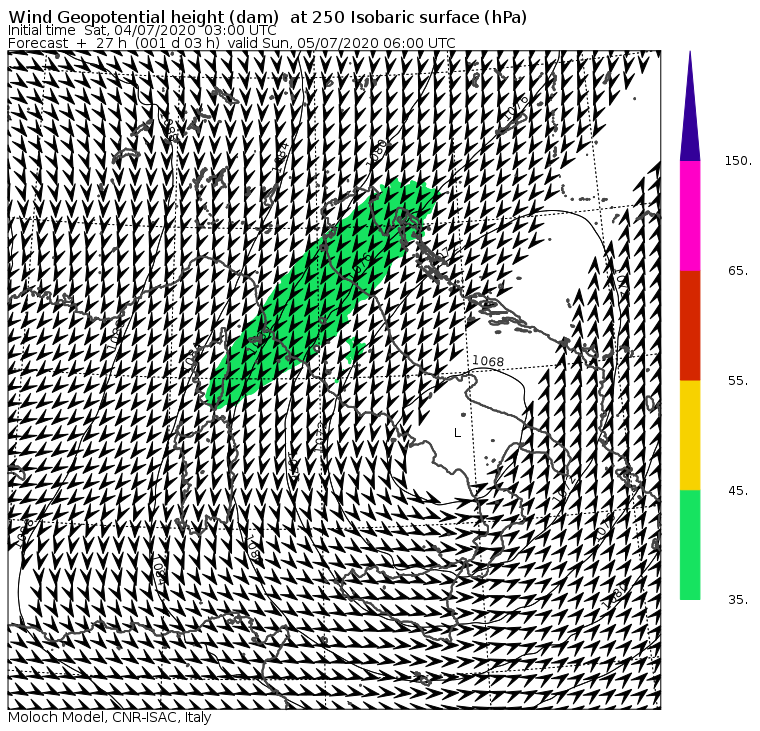Click the dark blue arrow tip of the legend
The image size is (760, 731).
690,106
